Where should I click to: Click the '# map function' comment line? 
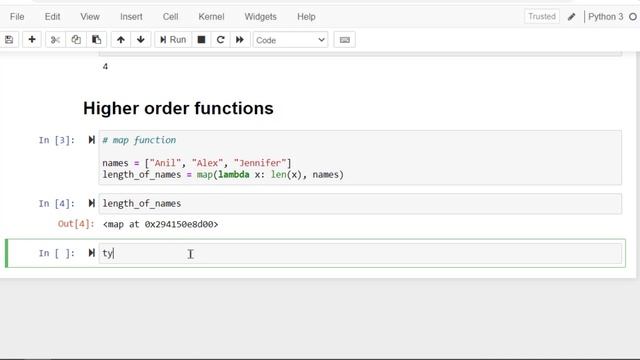click(139, 140)
